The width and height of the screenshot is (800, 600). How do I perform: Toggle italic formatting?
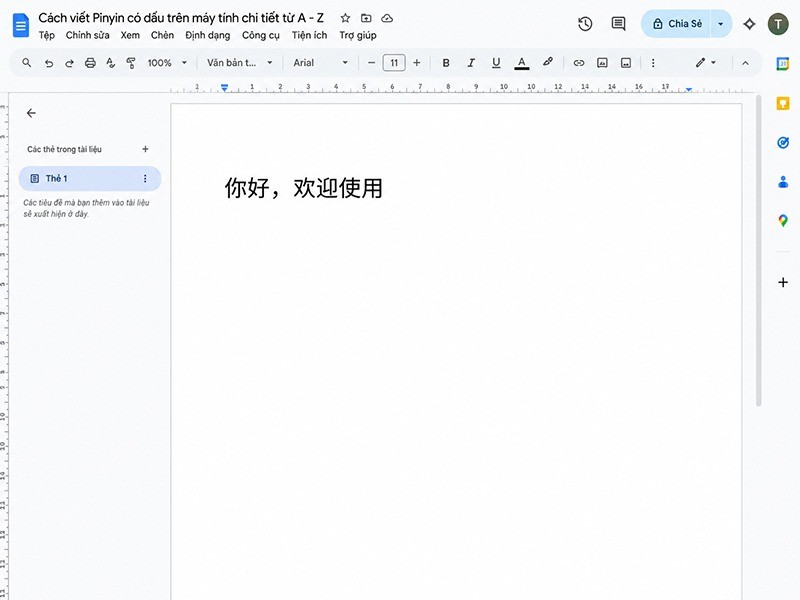(x=471, y=63)
